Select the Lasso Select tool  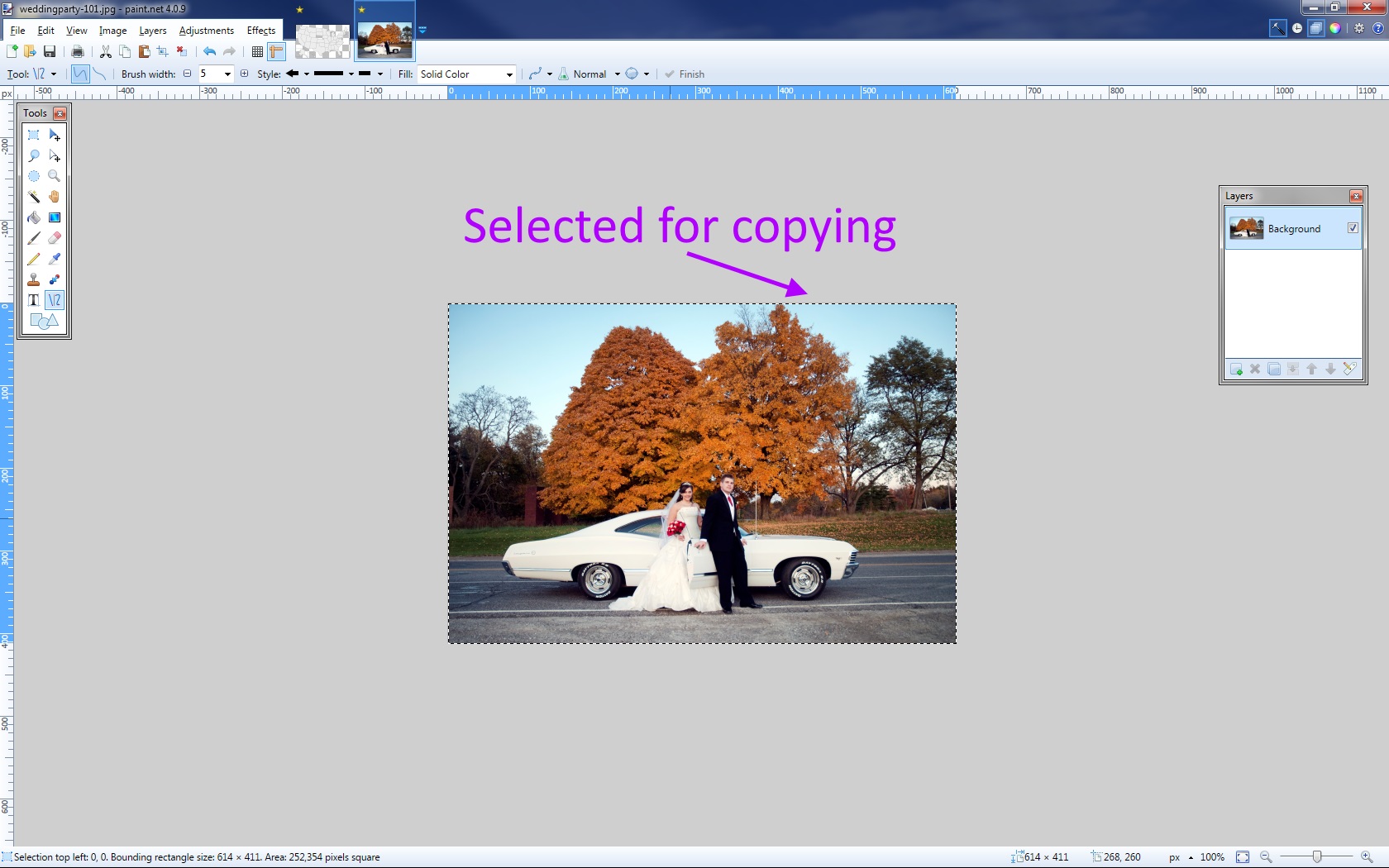click(34, 155)
